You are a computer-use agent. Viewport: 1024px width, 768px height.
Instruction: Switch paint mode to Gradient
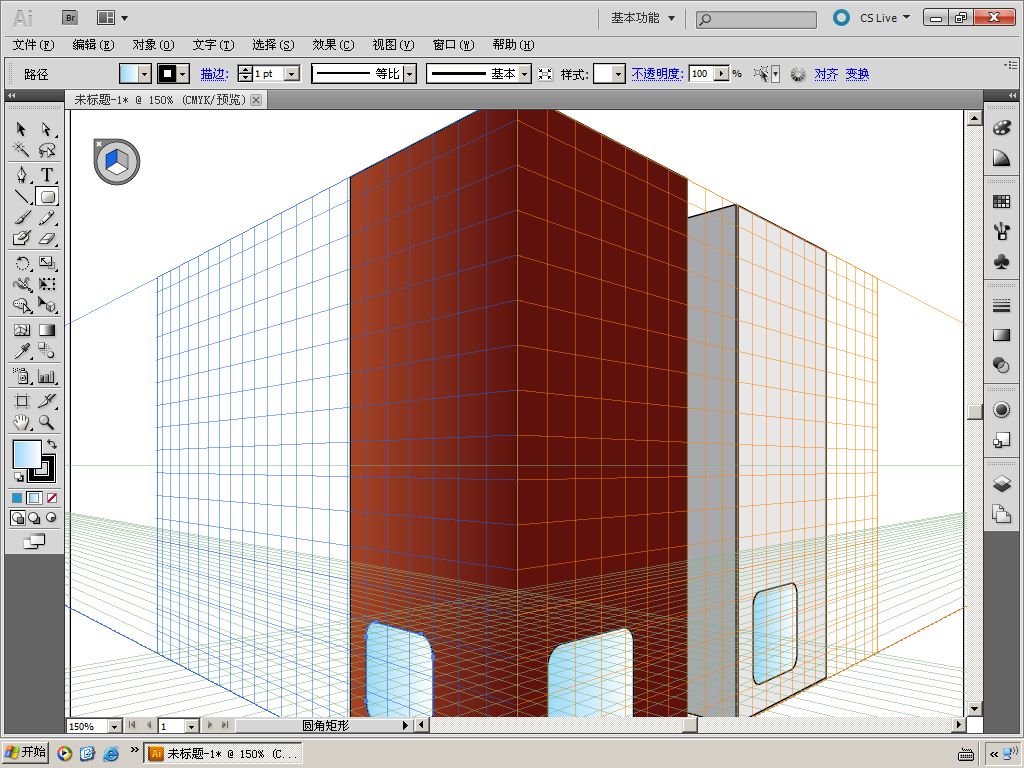pos(34,498)
